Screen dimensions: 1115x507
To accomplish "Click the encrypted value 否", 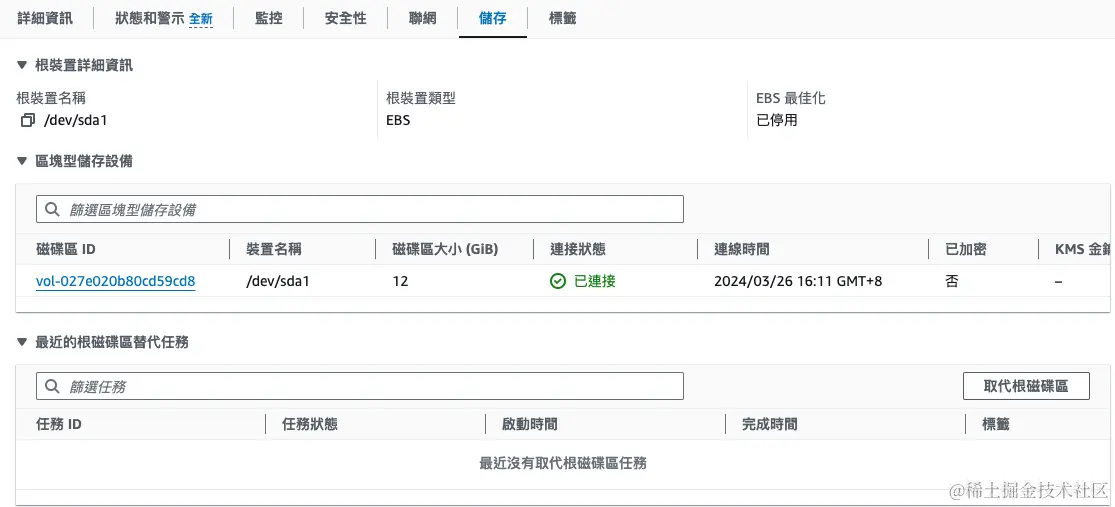I will point(951,282).
